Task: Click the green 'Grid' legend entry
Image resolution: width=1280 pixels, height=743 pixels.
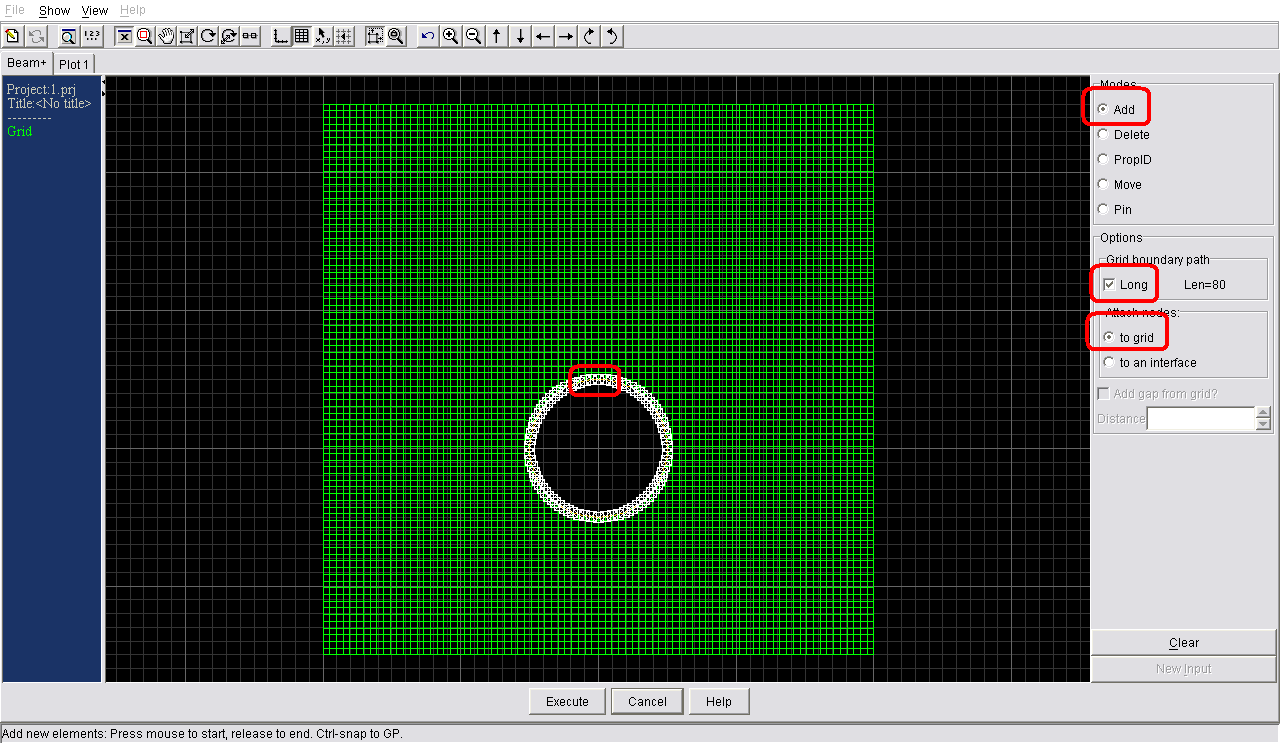Action: [x=19, y=131]
